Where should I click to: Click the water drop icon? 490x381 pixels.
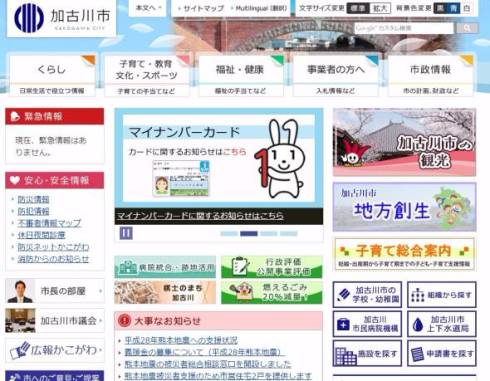[418, 324]
